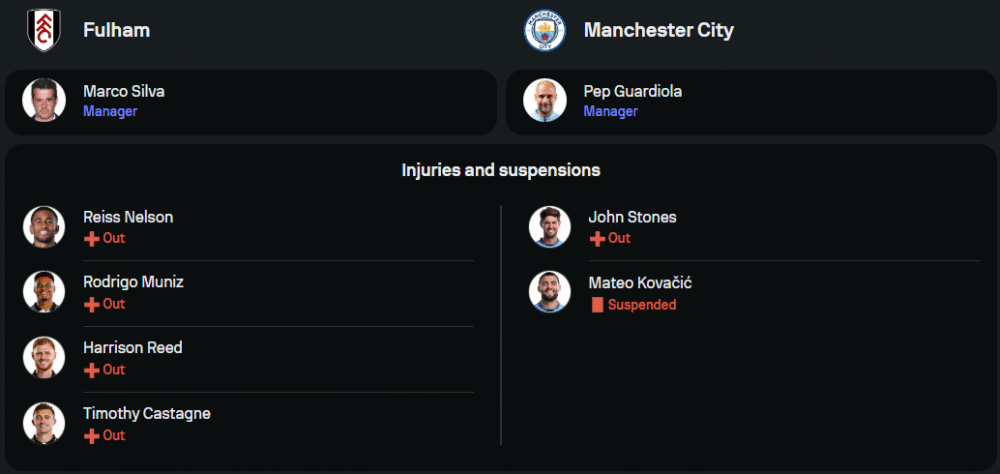Image resolution: width=1000 pixels, height=474 pixels.
Task: Click the injury cross icon under Timothy Castagne
Action: click(x=91, y=436)
